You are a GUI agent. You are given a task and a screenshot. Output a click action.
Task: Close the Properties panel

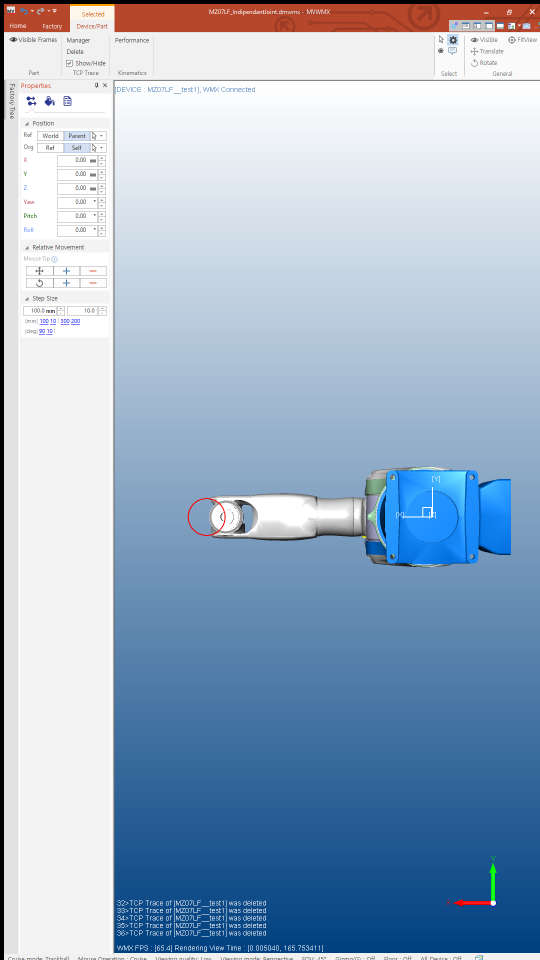tap(105, 86)
